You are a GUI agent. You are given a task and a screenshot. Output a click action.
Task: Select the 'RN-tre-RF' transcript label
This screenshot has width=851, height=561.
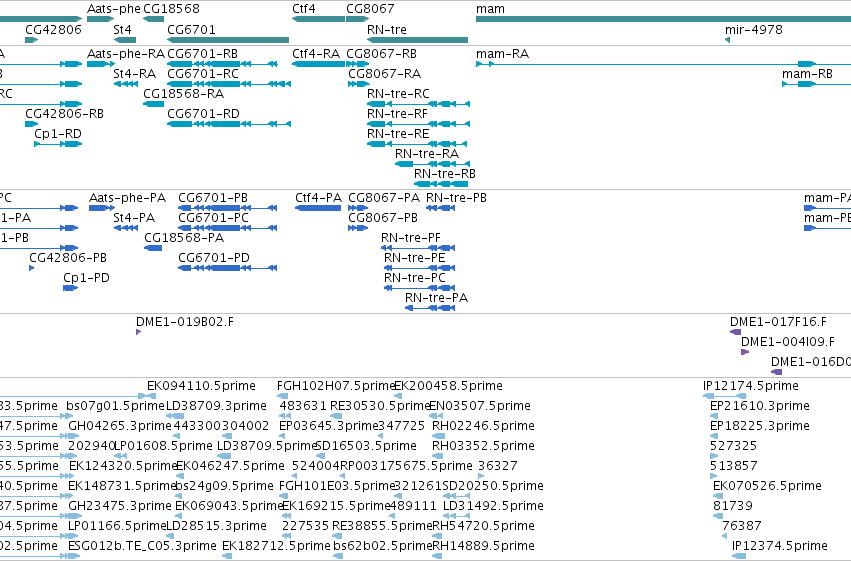(397, 113)
